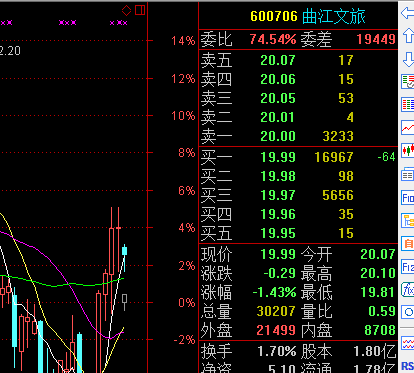Click the RS icon at the sidebar bottom
The height and width of the screenshot is (373, 414).
407,366
